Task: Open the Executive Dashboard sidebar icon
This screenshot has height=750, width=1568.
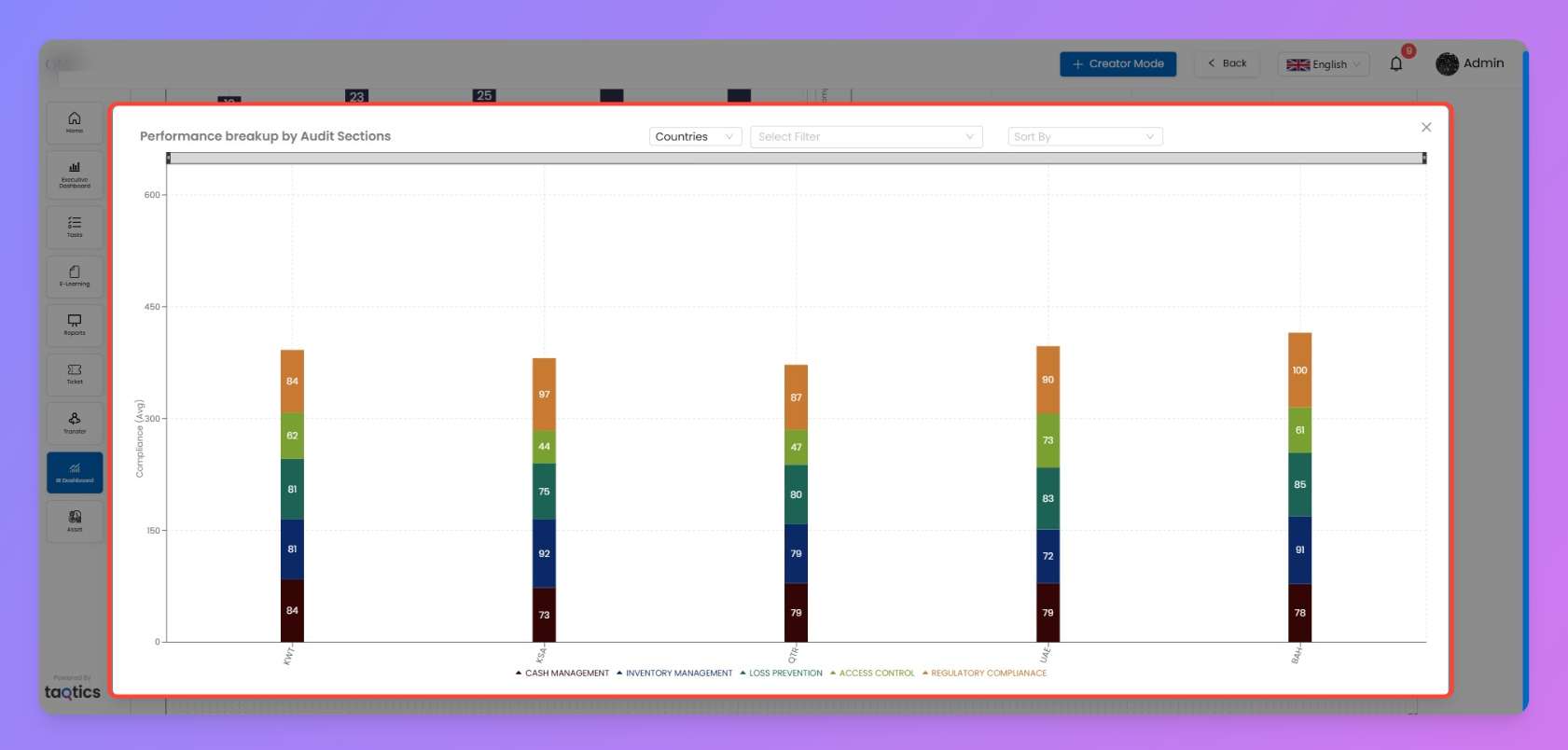Action: (x=75, y=174)
